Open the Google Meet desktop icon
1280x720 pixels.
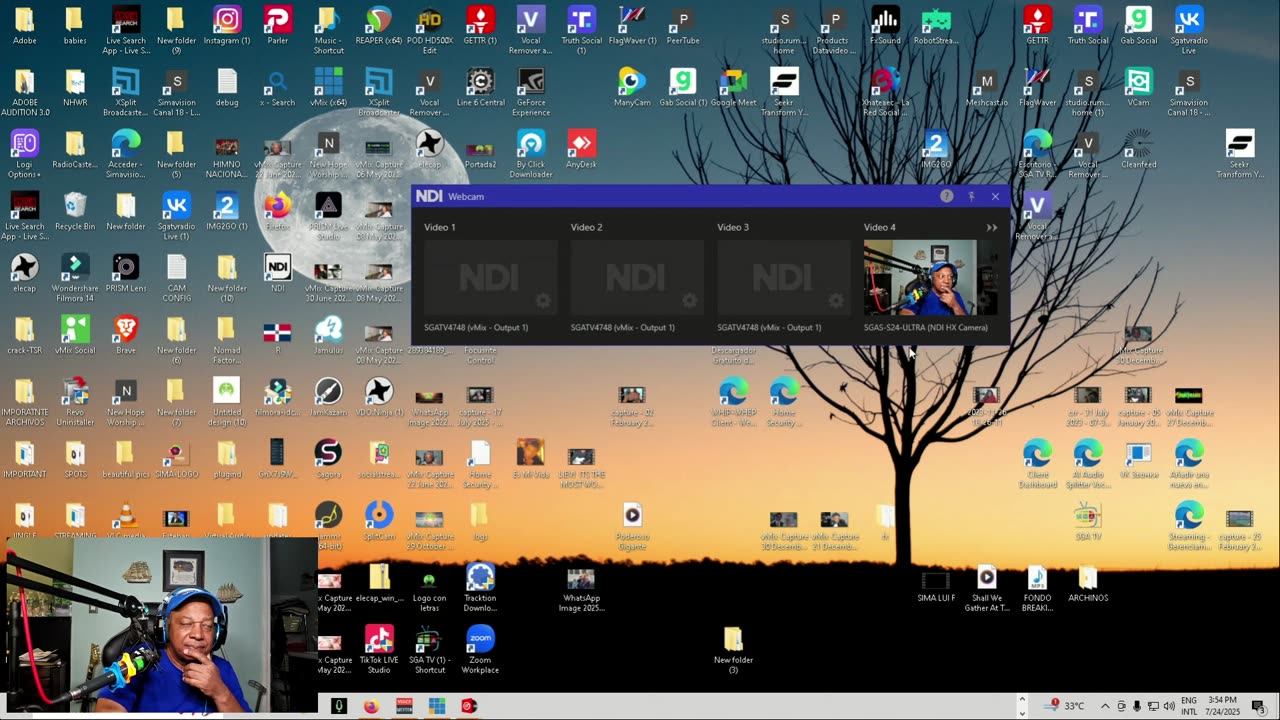tap(733, 88)
